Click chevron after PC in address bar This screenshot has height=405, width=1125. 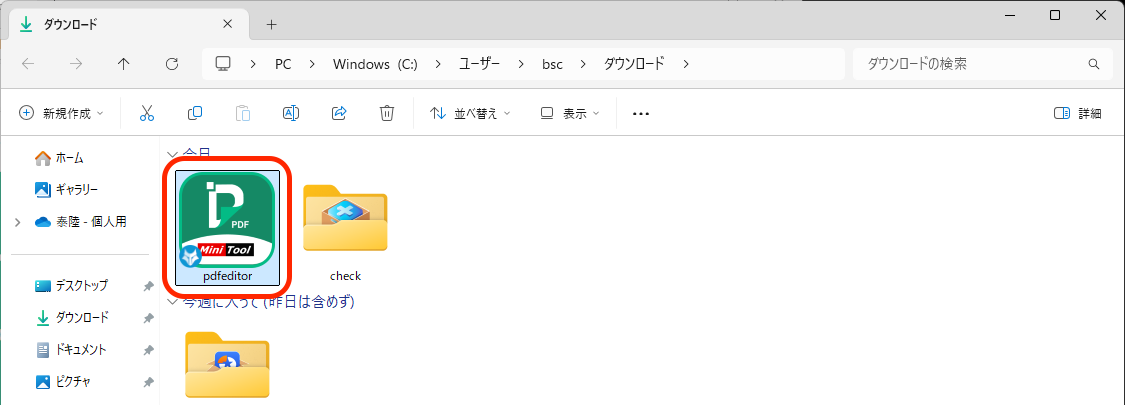coord(312,64)
